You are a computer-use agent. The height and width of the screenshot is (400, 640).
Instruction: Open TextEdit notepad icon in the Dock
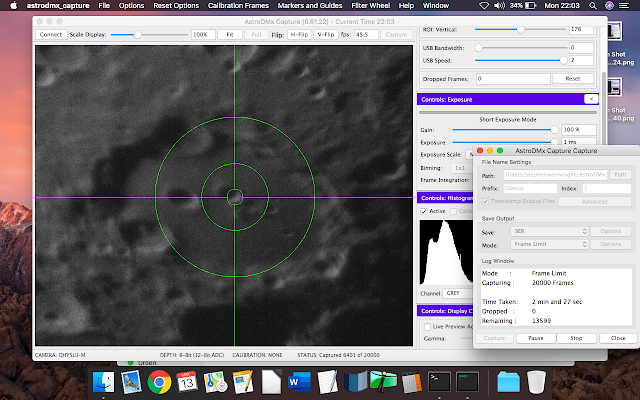point(327,382)
